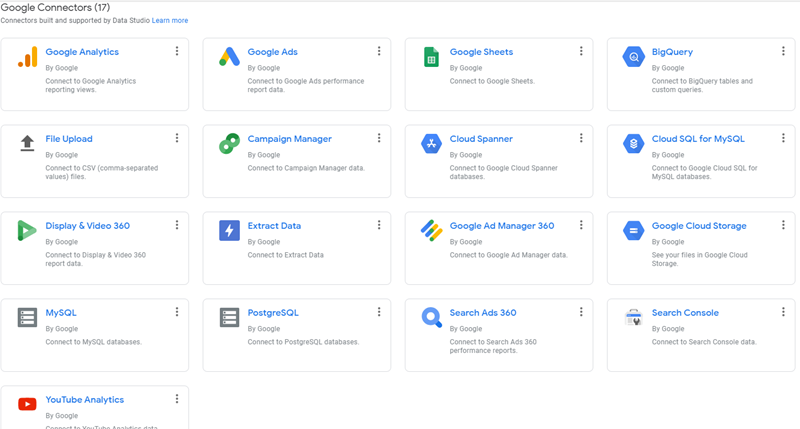Select the Google Ad Manager 360 title
Screen dimensions: 800x429
(x=502, y=226)
